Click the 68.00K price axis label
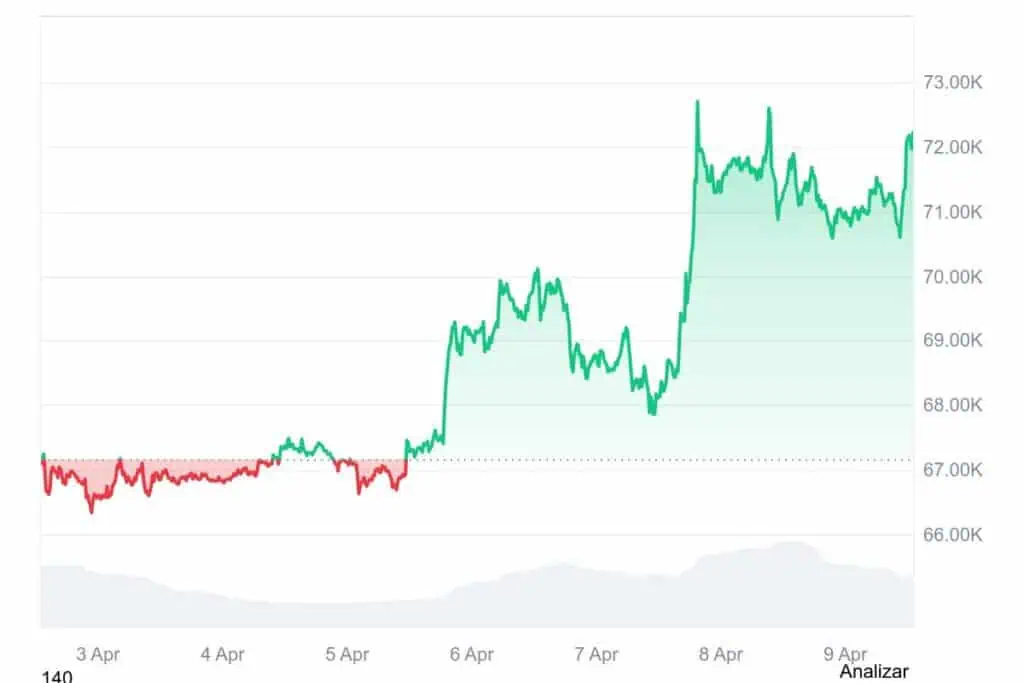The image size is (1024, 683). pyautogui.click(x=953, y=405)
